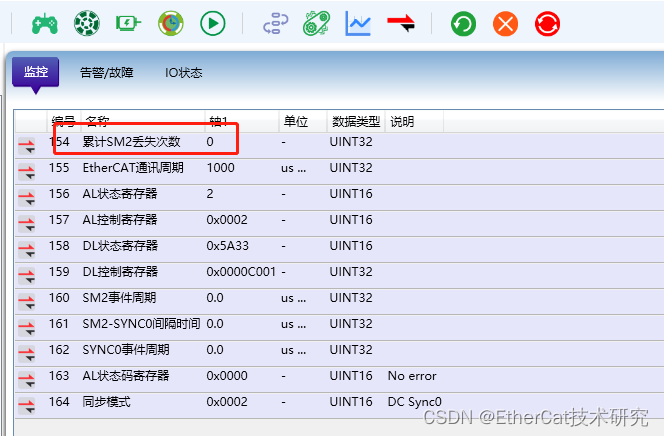Select the DL状态寄存器 parameter name

tap(120, 246)
